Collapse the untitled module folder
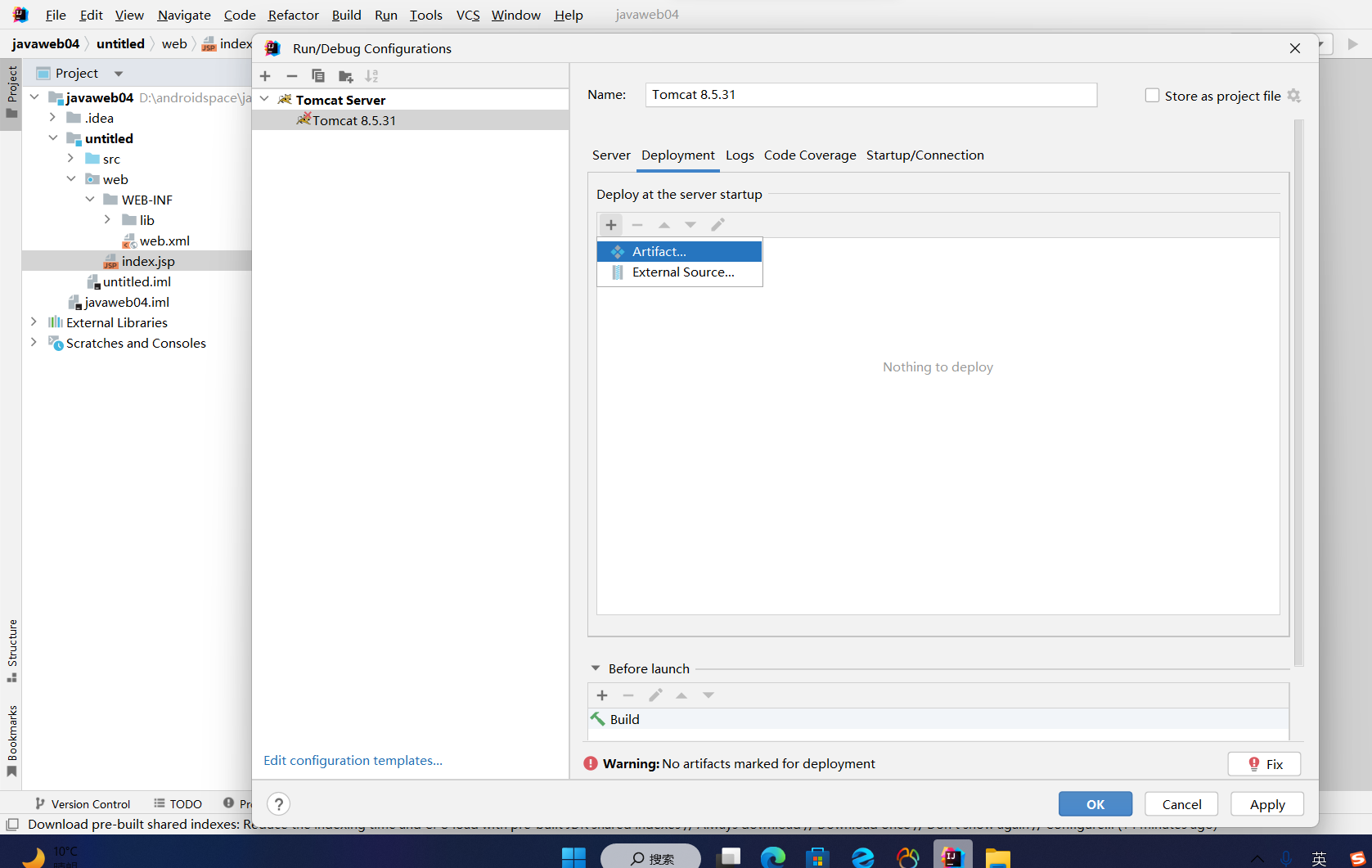The image size is (1372, 868). click(52, 138)
